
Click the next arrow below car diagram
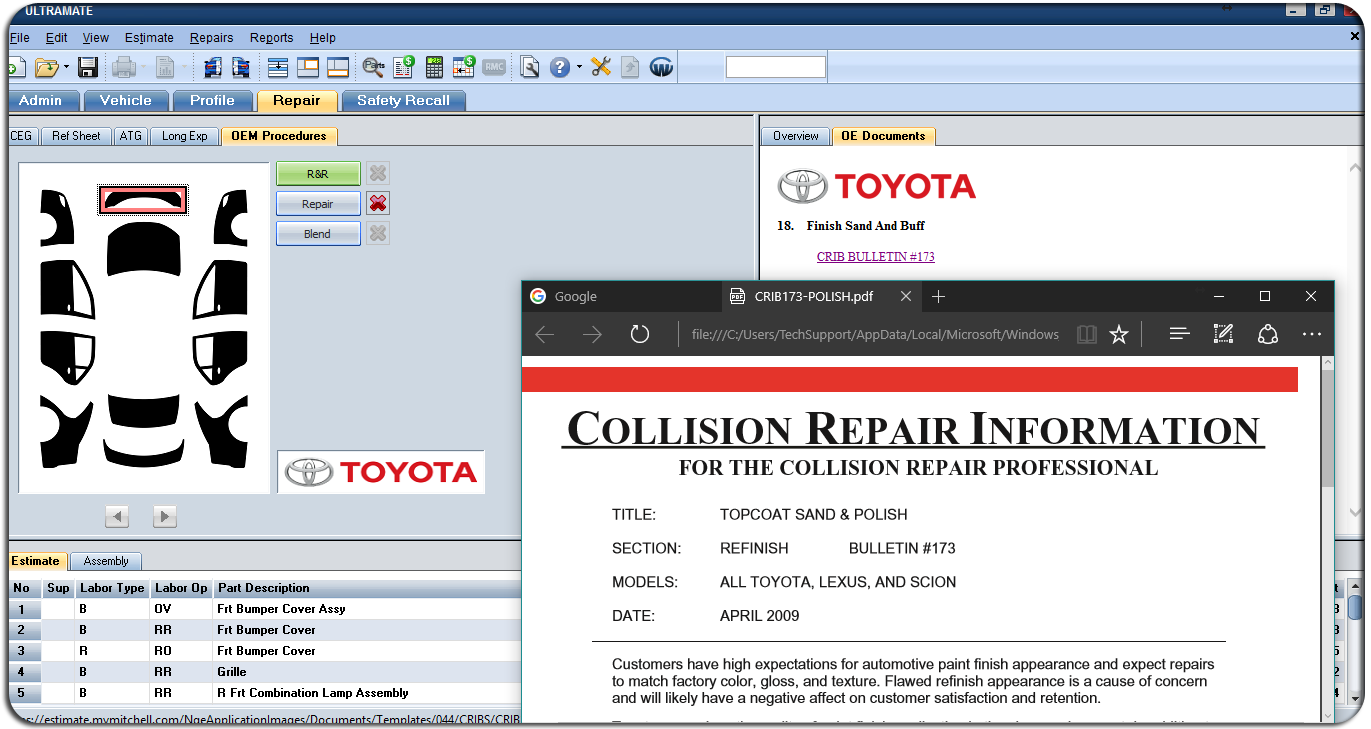click(x=165, y=517)
